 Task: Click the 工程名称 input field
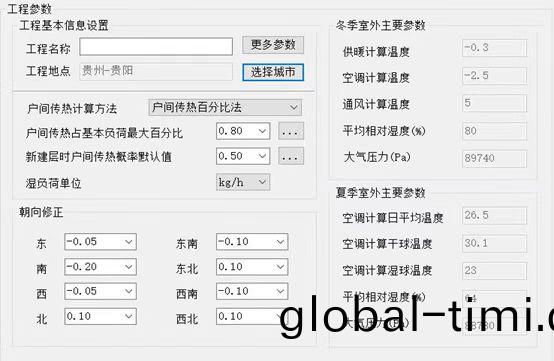tap(156, 47)
